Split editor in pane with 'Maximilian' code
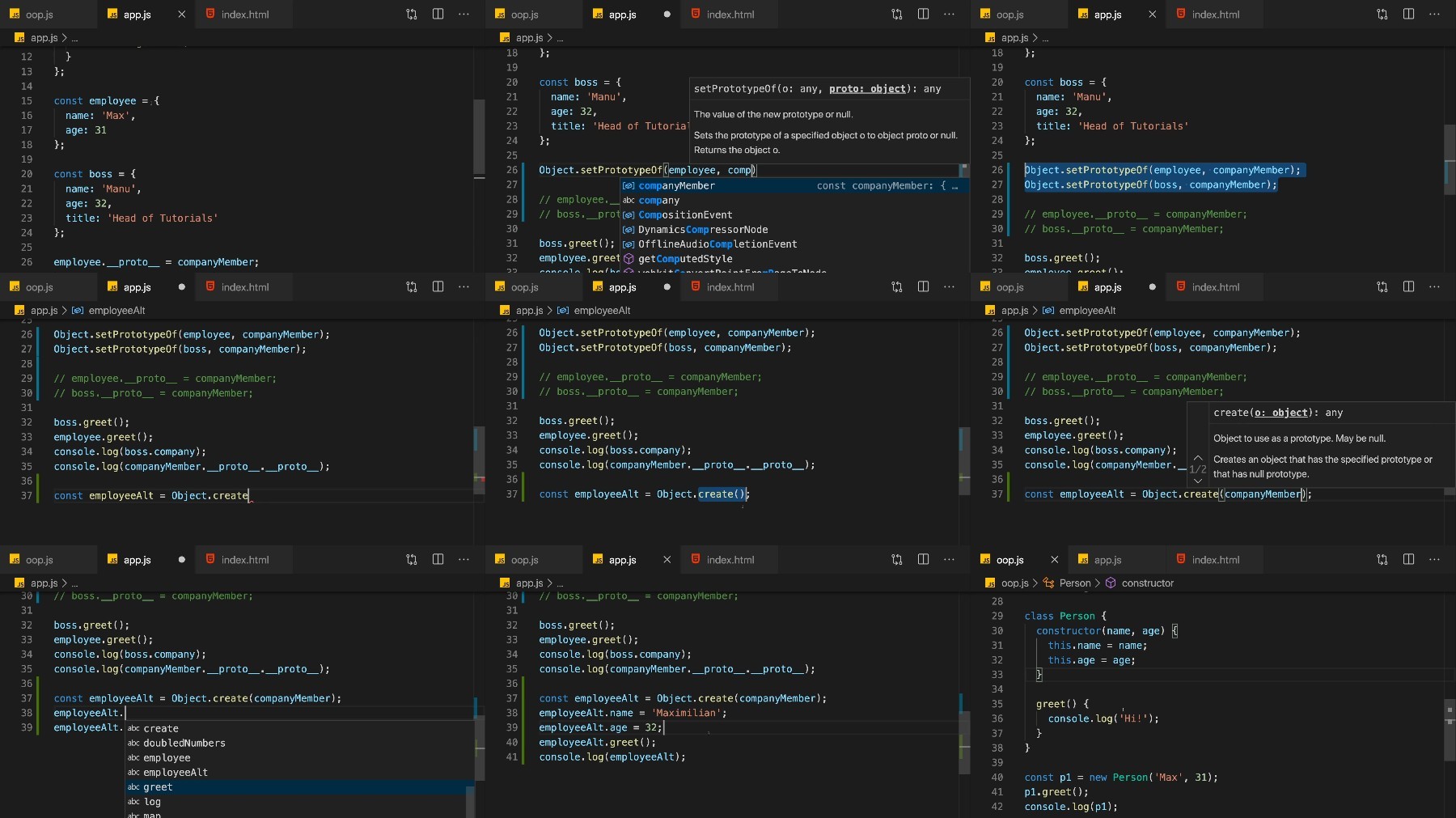 923,560
